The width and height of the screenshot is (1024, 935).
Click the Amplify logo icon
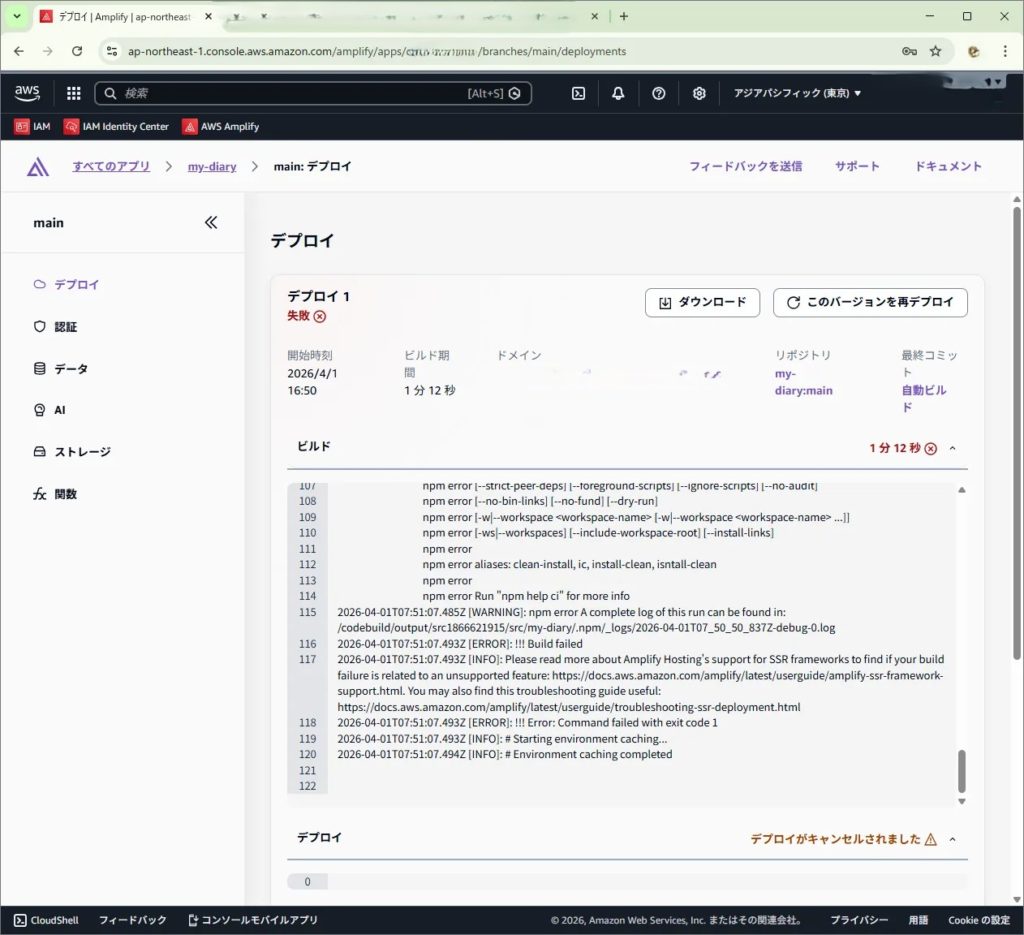[38, 167]
